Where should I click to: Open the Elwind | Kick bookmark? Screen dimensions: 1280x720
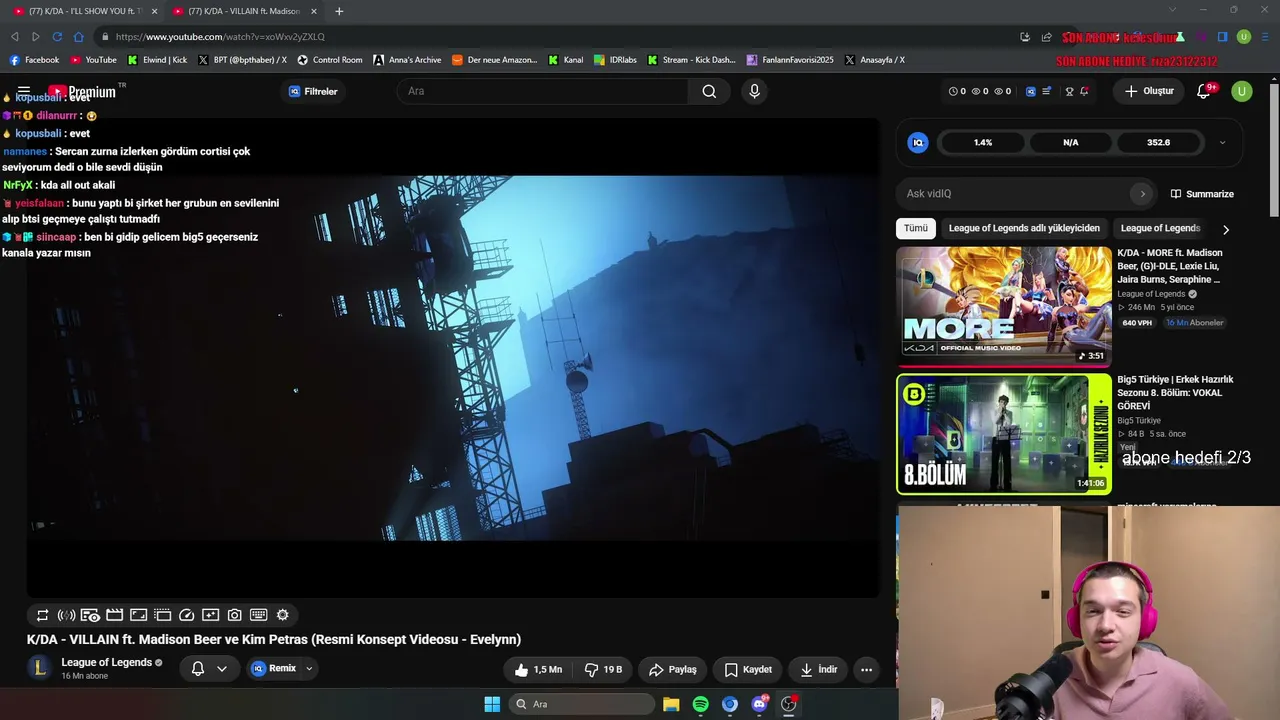[x=157, y=60]
